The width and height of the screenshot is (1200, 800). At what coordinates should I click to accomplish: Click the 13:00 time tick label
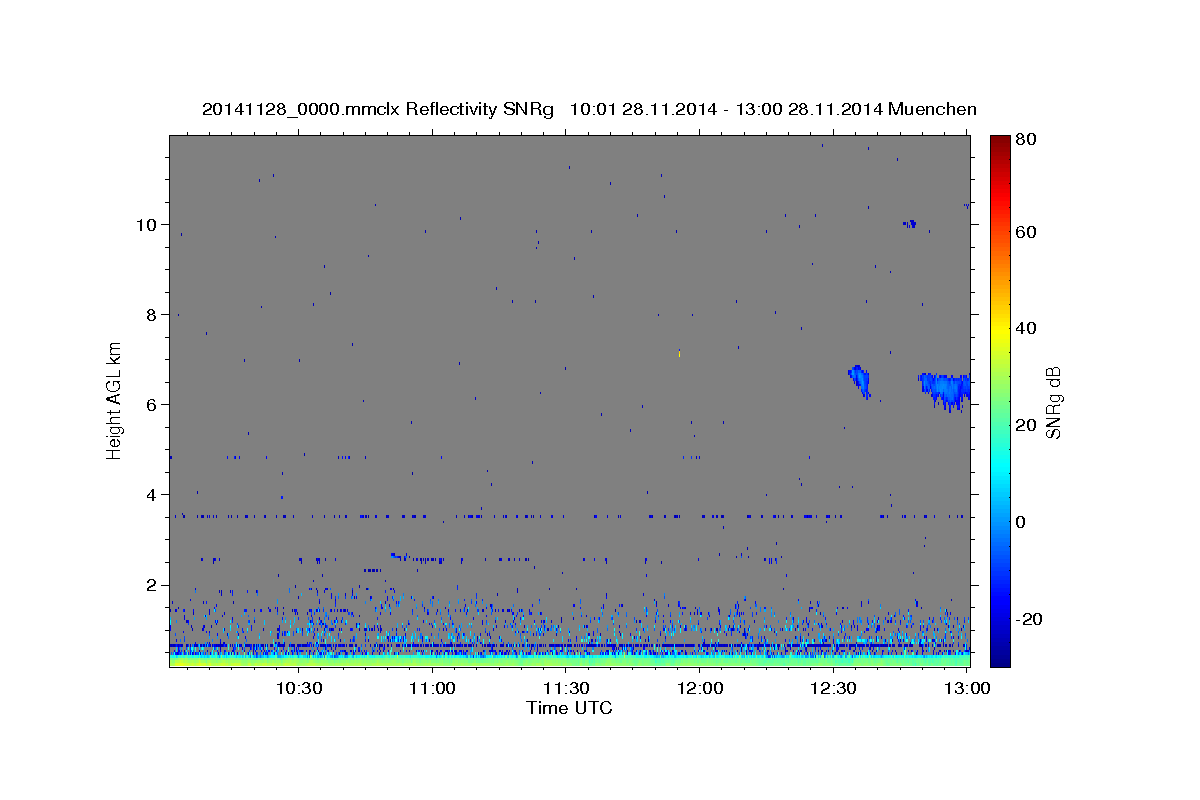(967, 688)
